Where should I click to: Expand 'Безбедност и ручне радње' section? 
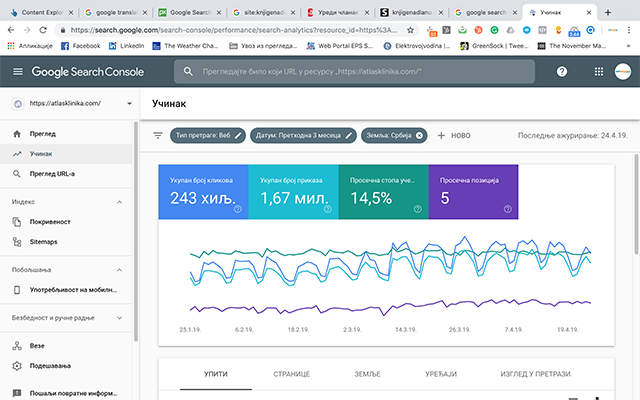click(x=120, y=318)
